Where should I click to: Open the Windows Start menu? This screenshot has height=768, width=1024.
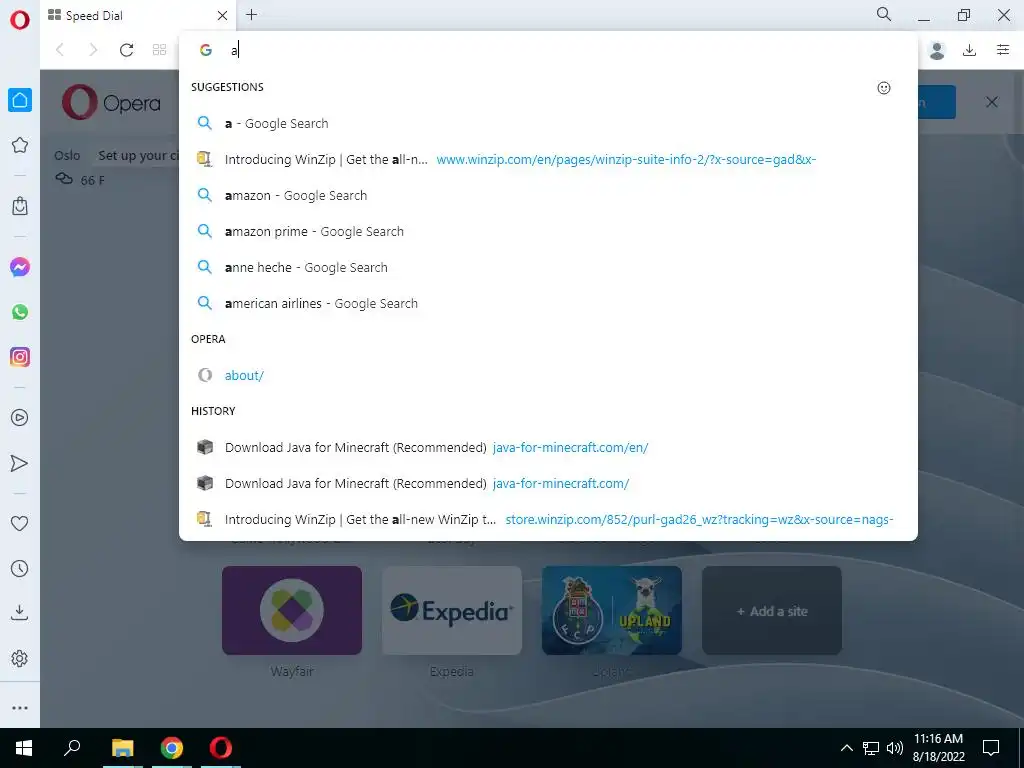coord(24,748)
